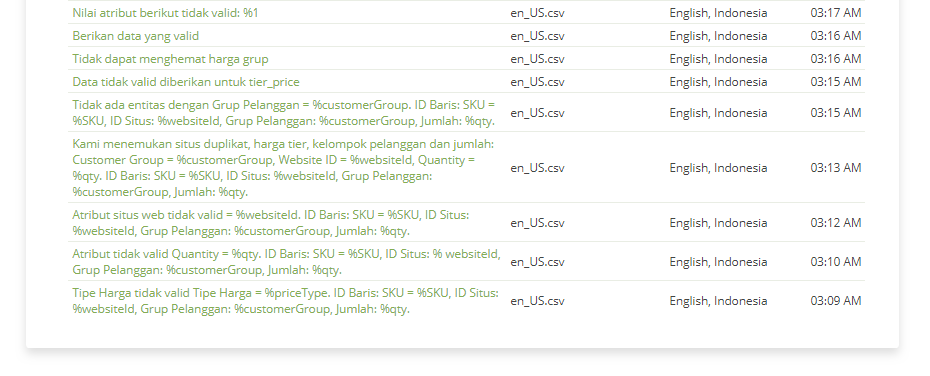This screenshot has width=930, height=376.
Task: Open translation 'Tidak dapat menghemat harga grup'
Action: [170, 59]
